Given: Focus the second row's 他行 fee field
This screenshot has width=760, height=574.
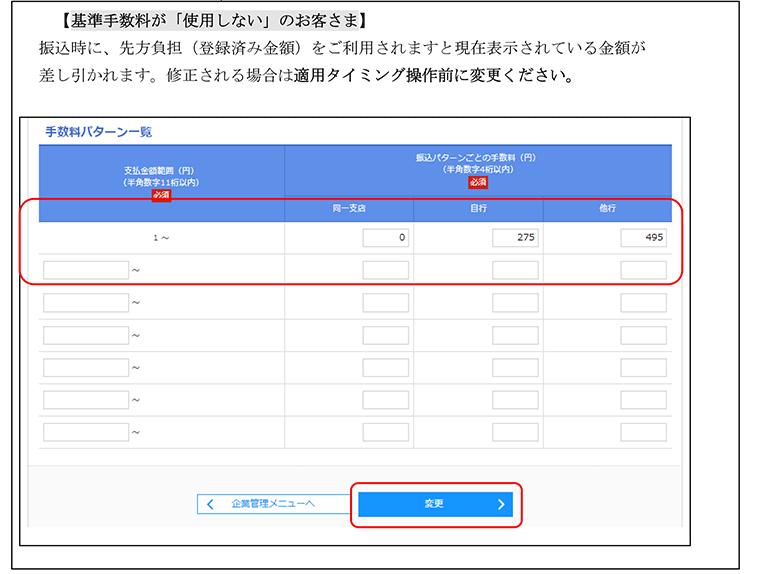Looking at the screenshot, I should coord(644,270).
